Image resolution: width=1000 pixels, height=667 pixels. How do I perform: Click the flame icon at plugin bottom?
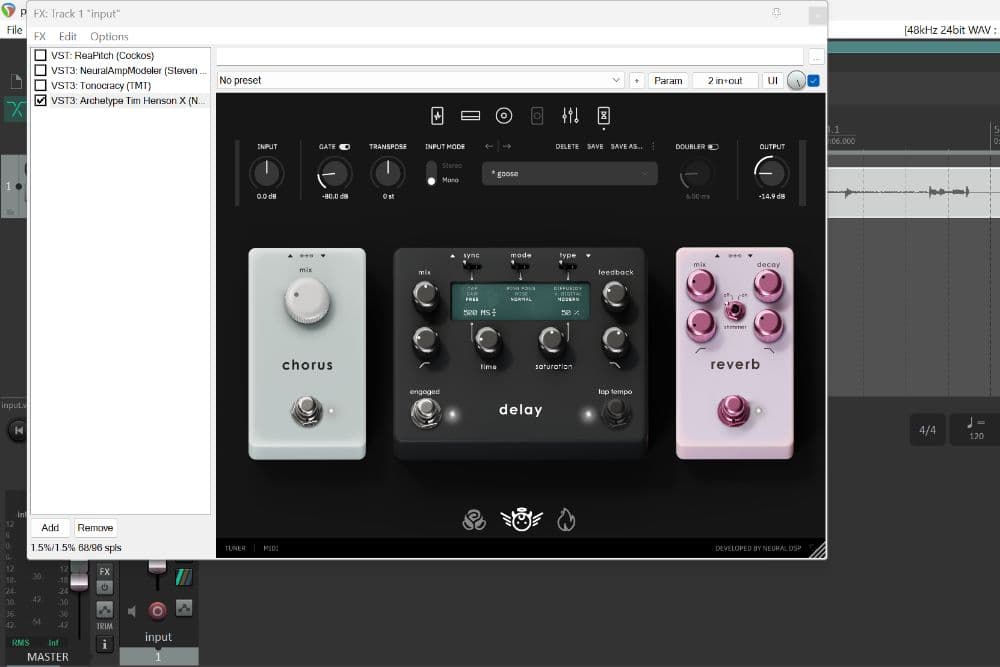[x=566, y=520]
